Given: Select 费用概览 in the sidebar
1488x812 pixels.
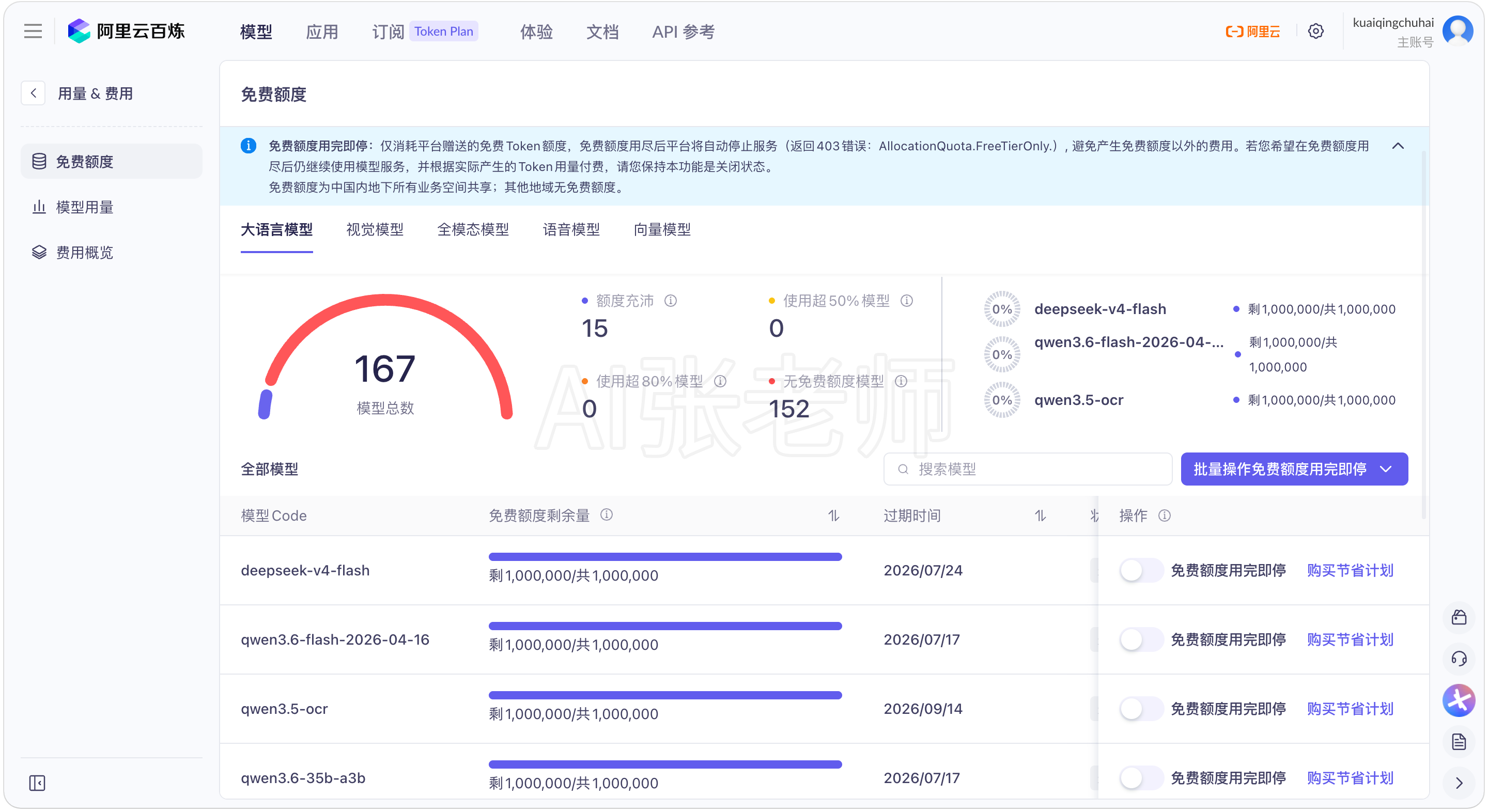Looking at the screenshot, I should (x=112, y=252).
